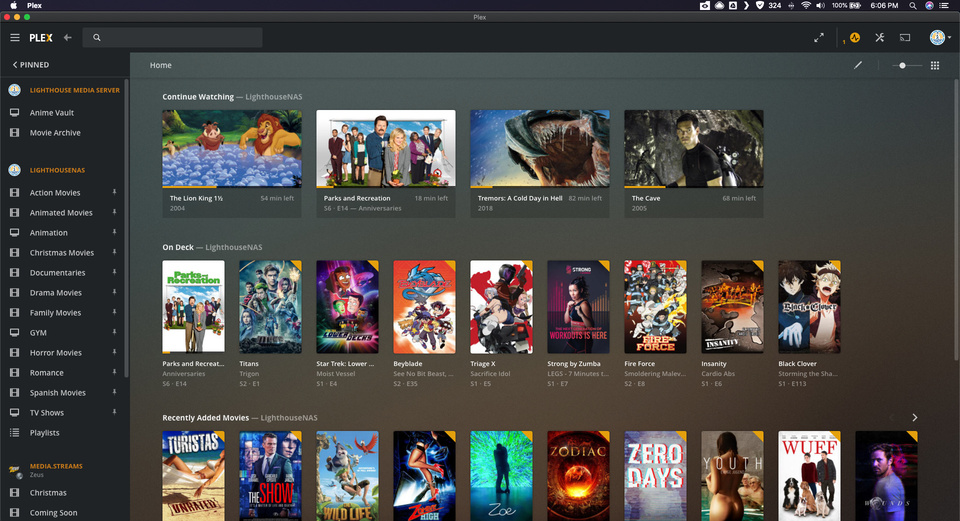
Task: Click the Animation TV monitor icon
Action: click(15, 233)
